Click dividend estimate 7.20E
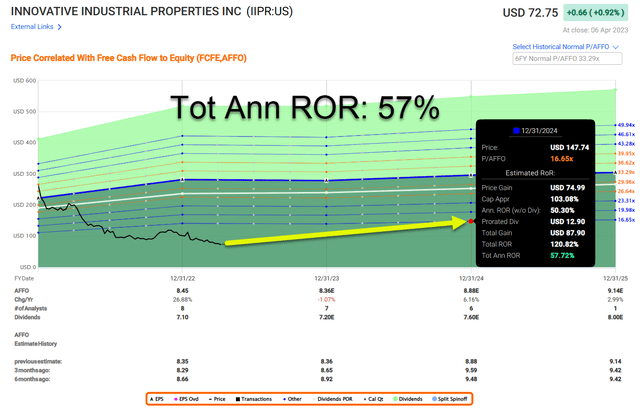 coord(327,317)
